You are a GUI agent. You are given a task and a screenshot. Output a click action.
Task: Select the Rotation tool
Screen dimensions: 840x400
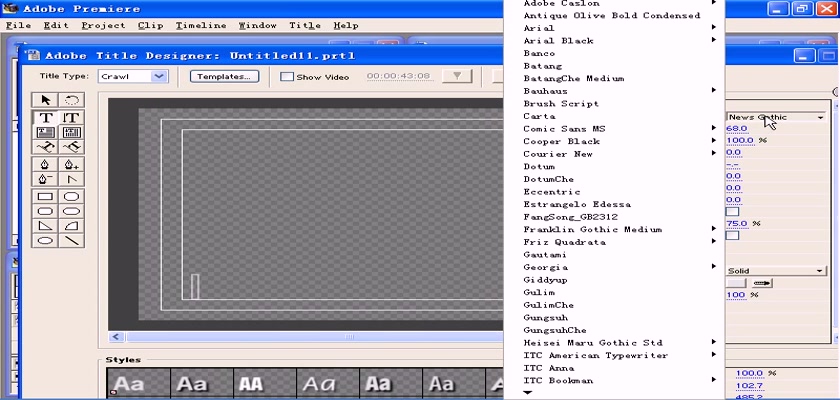pyautogui.click(x=71, y=100)
